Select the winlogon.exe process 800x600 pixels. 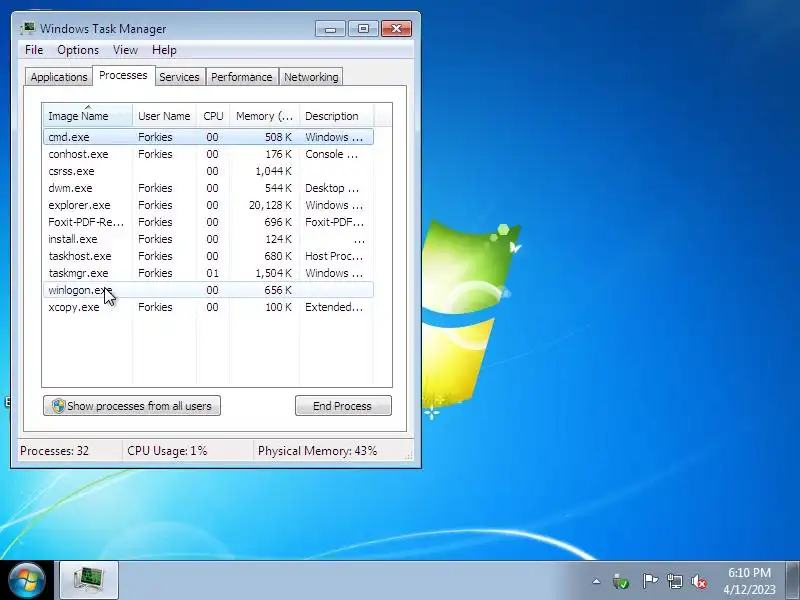tap(208, 290)
